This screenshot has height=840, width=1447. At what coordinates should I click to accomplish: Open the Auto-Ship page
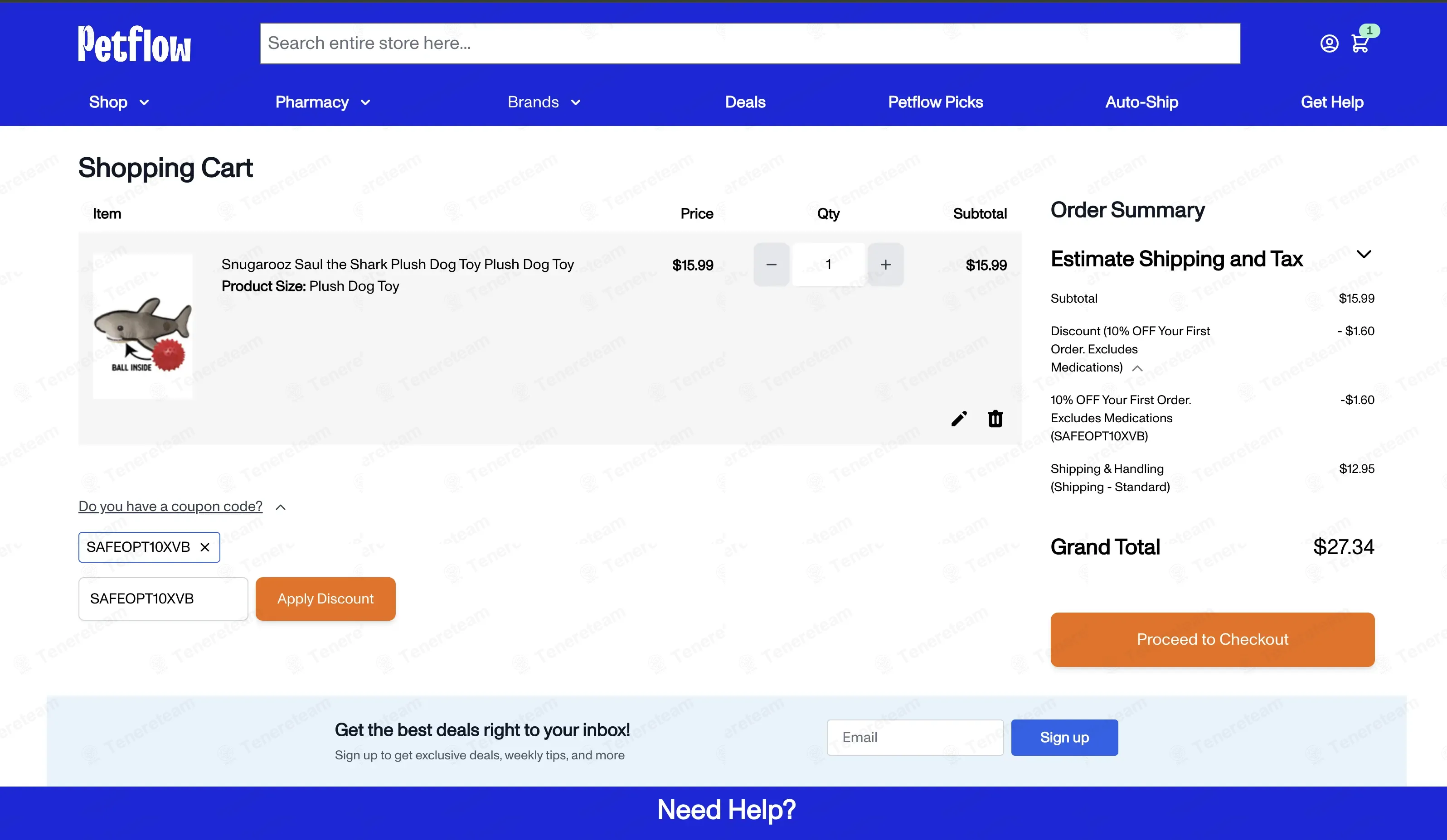tap(1141, 102)
